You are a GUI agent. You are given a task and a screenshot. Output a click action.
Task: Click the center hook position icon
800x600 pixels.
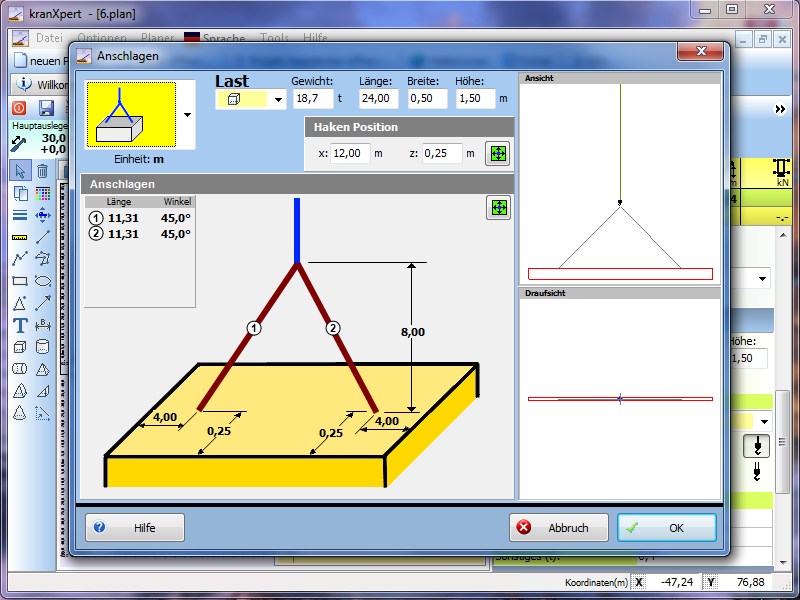click(x=498, y=153)
